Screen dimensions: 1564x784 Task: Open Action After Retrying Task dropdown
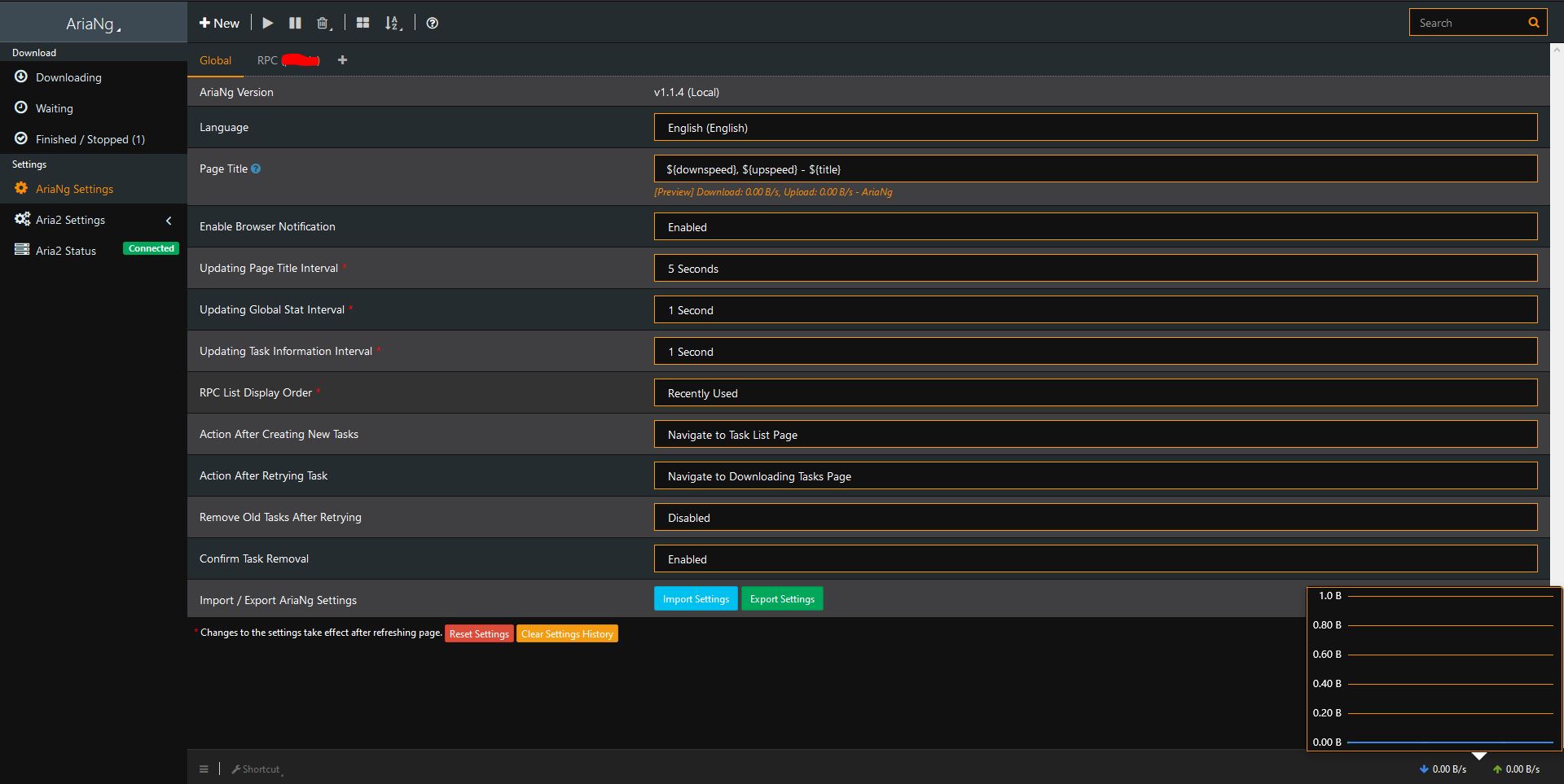point(1096,476)
